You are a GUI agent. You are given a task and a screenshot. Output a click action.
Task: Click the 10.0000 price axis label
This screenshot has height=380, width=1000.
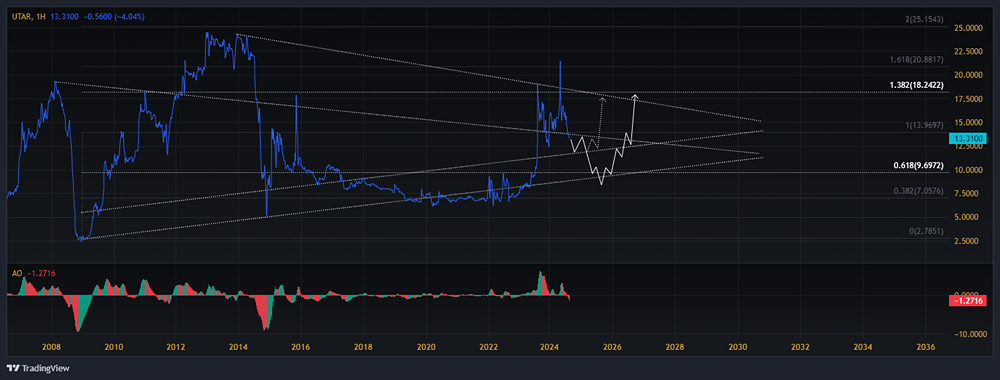(967, 170)
